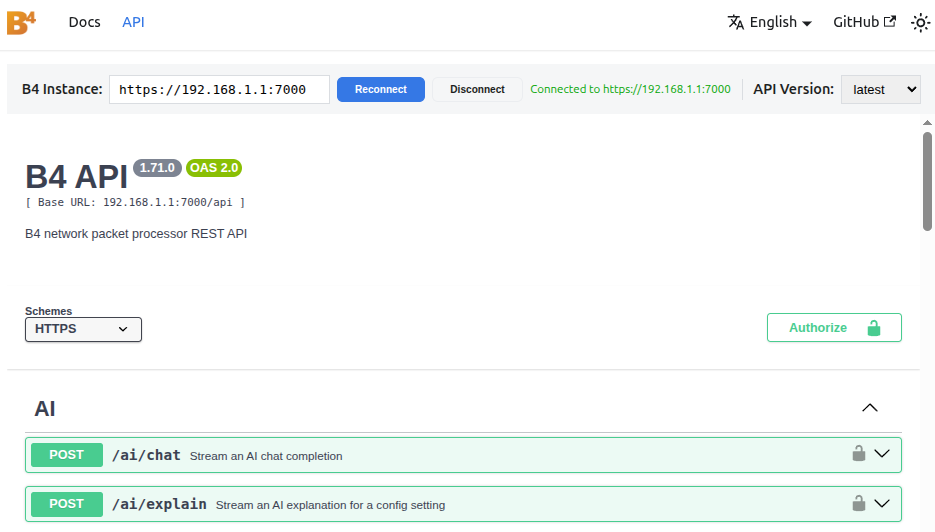Click the B4 Instance URL field

click(x=219, y=89)
